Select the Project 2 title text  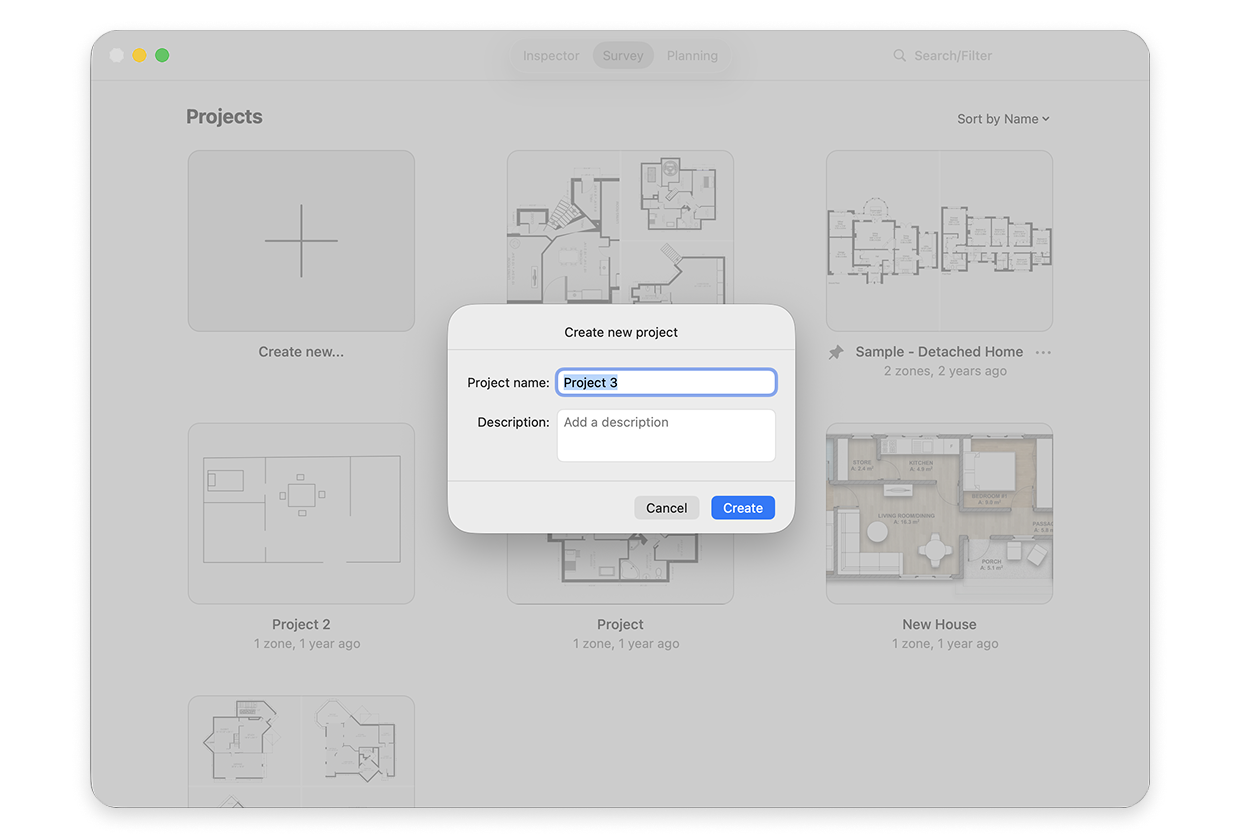click(301, 624)
